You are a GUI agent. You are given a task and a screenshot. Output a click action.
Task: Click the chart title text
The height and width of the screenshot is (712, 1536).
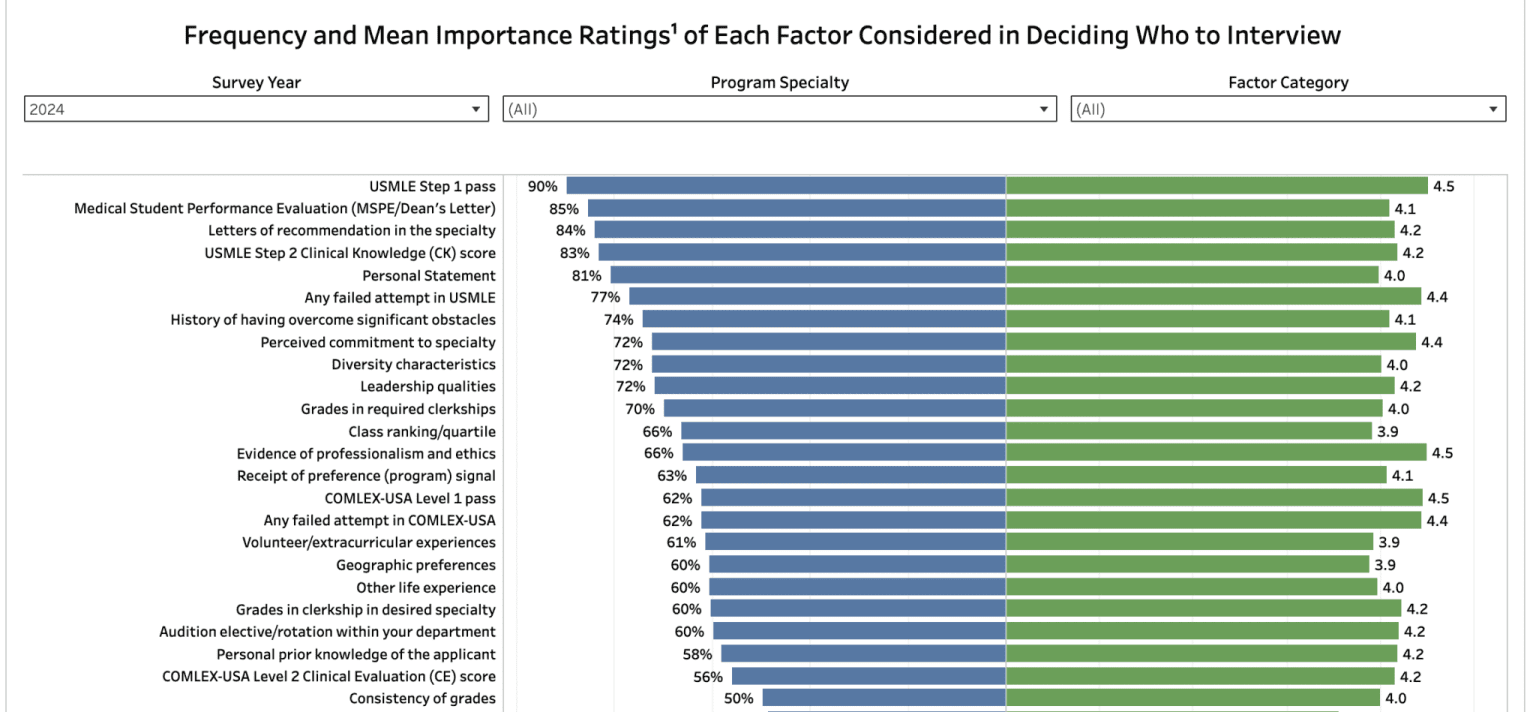768,34
